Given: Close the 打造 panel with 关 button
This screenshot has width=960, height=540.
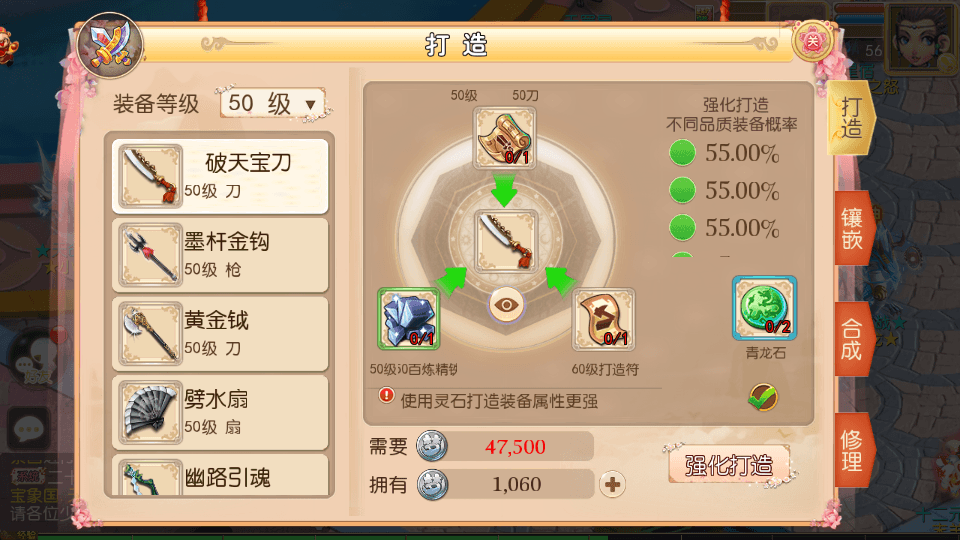Looking at the screenshot, I should [813, 42].
